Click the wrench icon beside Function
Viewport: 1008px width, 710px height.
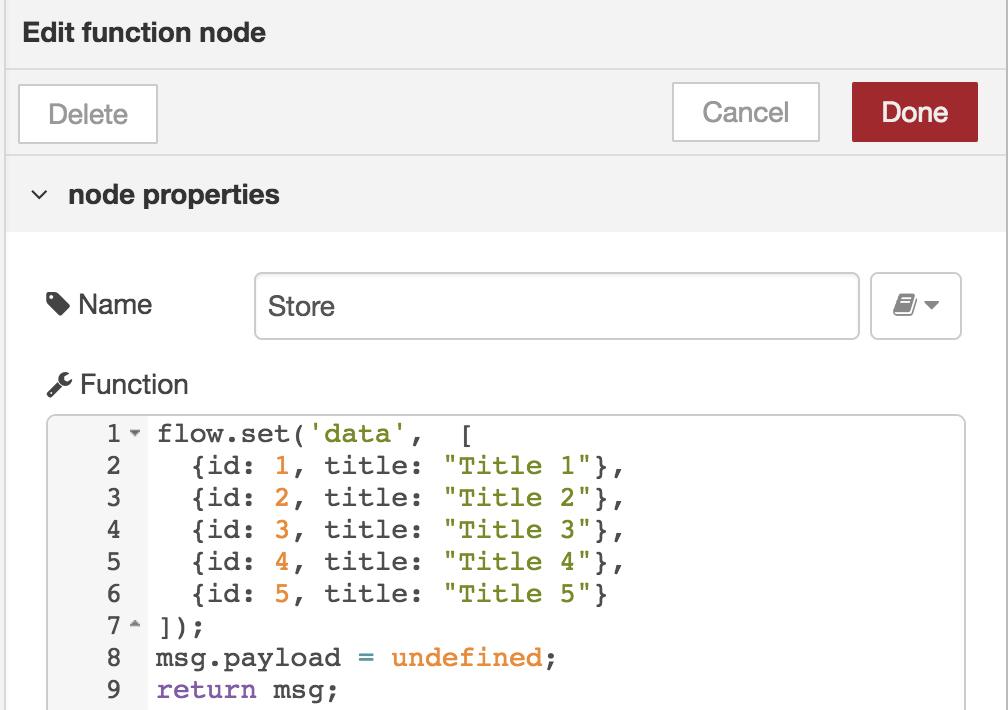tap(59, 385)
